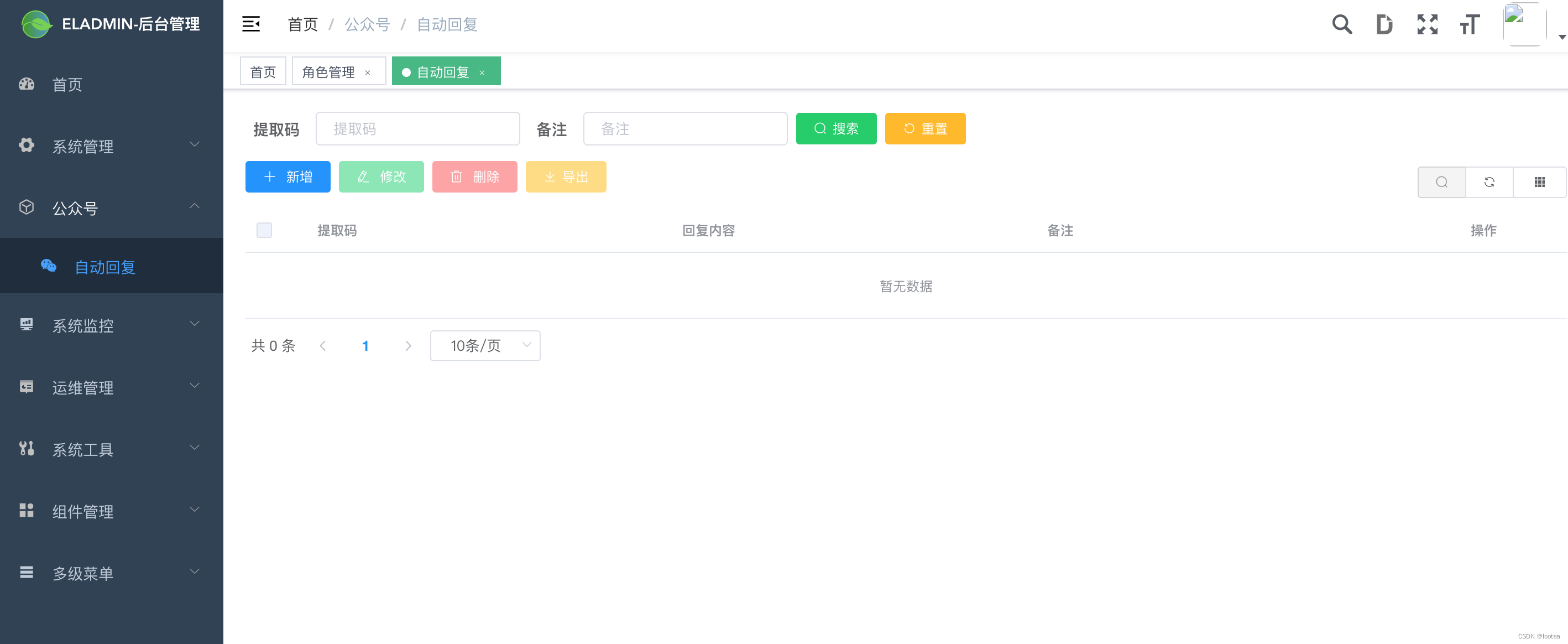Screen dimensions: 1568x644
Task: Go to next page arrow
Action: click(x=409, y=346)
